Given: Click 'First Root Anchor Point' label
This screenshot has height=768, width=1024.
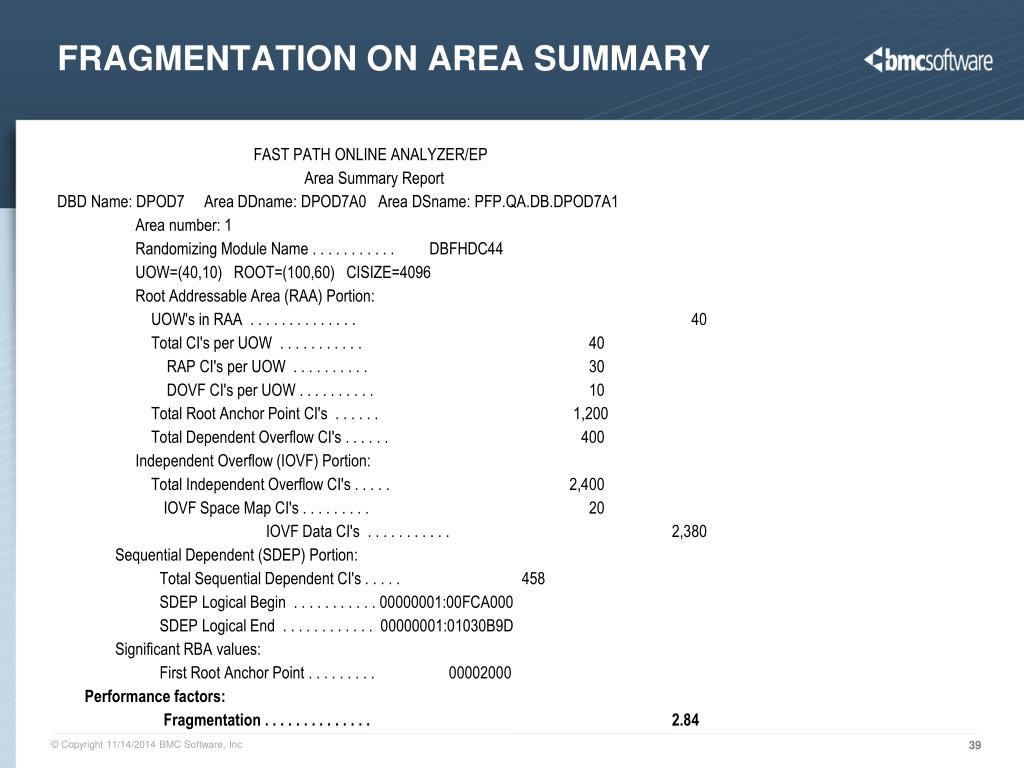Looking at the screenshot, I should click(232, 673).
